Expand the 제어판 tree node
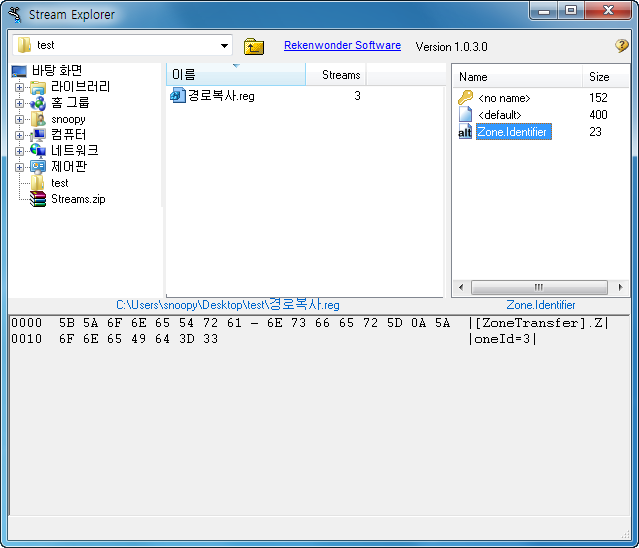This screenshot has width=639, height=548. pos(19,167)
